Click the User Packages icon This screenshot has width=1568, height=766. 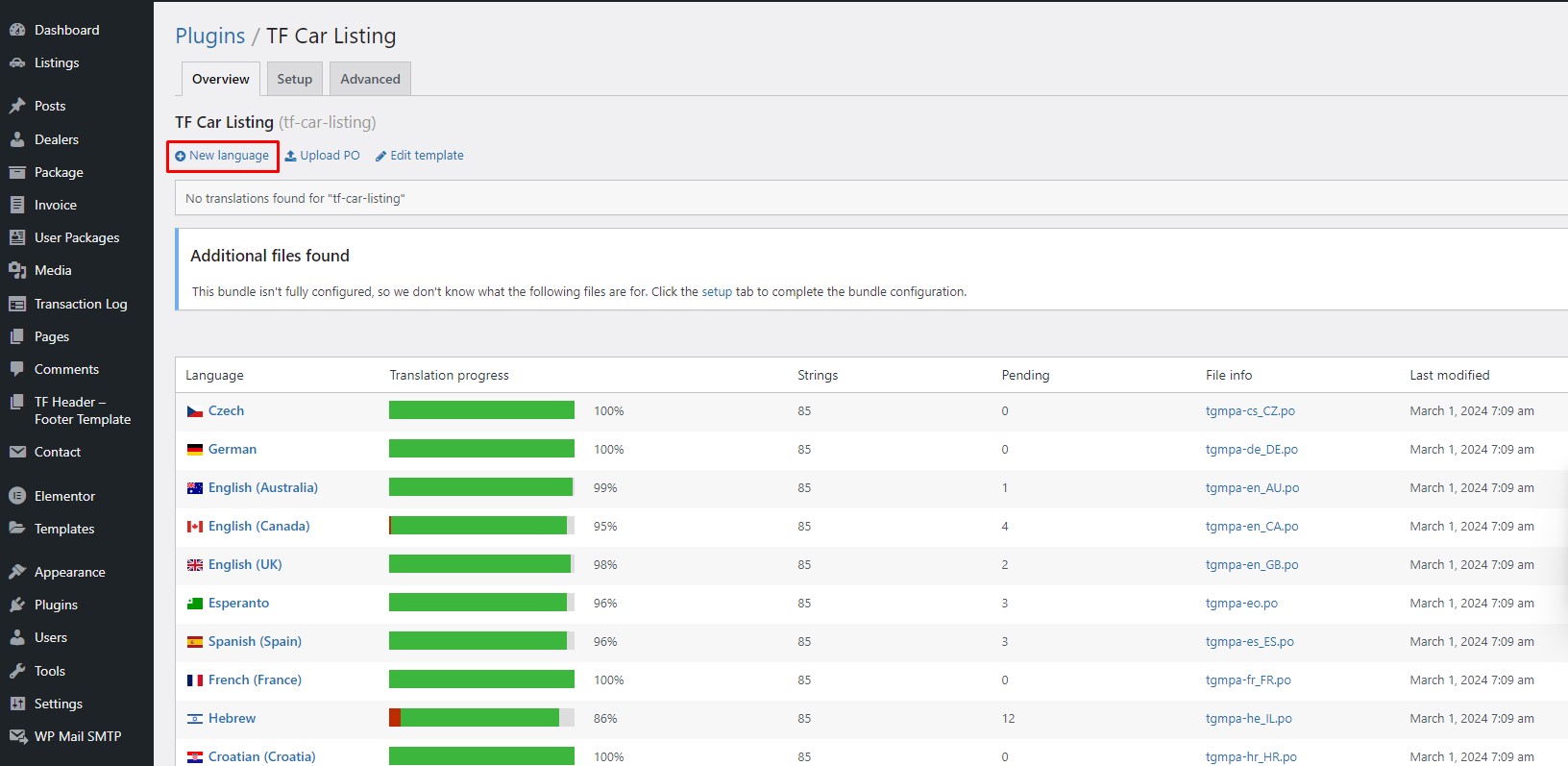[17, 237]
